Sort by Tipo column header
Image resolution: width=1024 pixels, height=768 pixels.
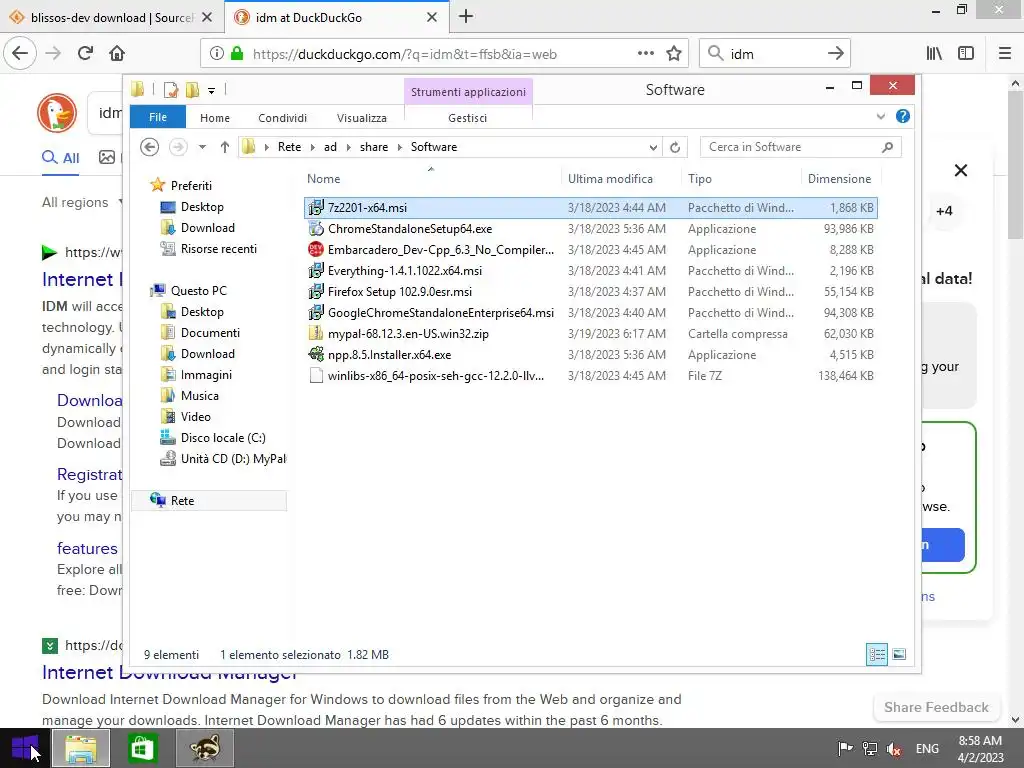pos(741,179)
